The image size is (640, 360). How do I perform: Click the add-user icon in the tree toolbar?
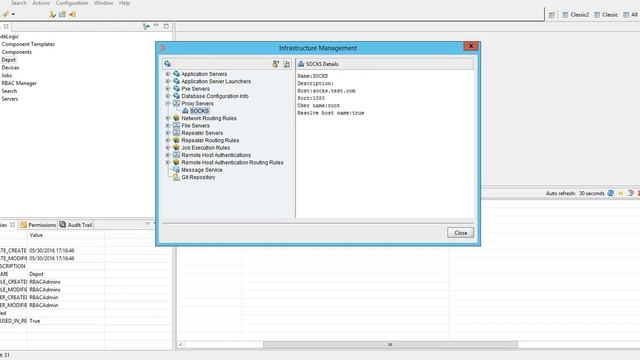tap(276, 64)
